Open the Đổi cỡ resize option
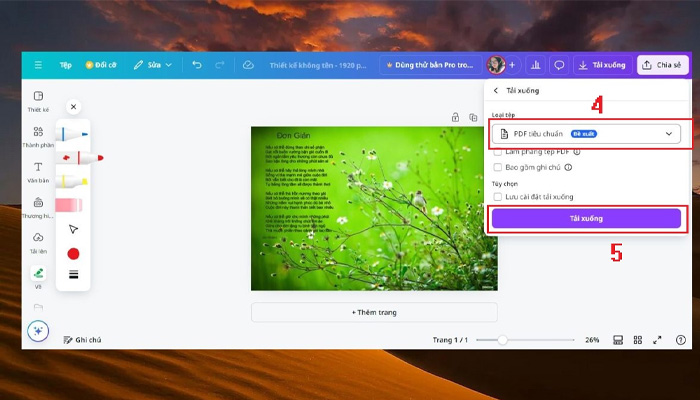 click(x=101, y=65)
